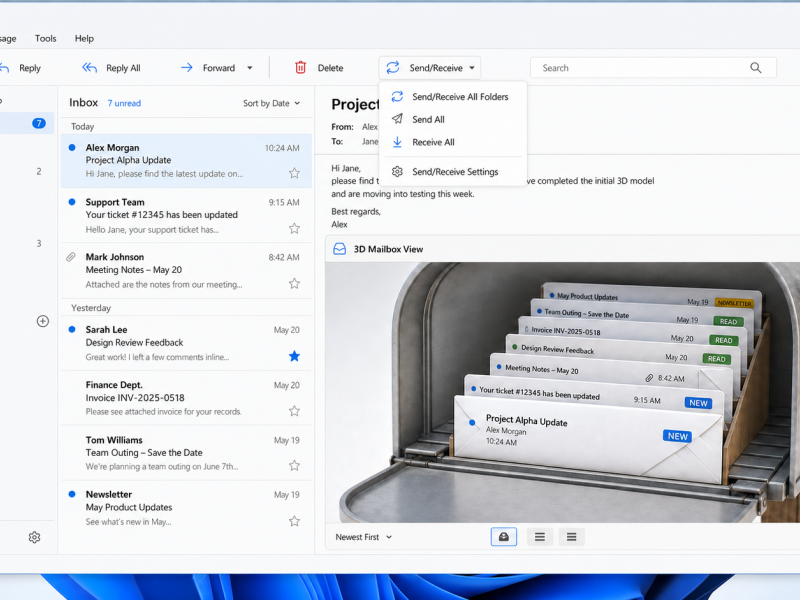Open the Tools menu
The height and width of the screenshot is (600, 800).
pos(45,38)
